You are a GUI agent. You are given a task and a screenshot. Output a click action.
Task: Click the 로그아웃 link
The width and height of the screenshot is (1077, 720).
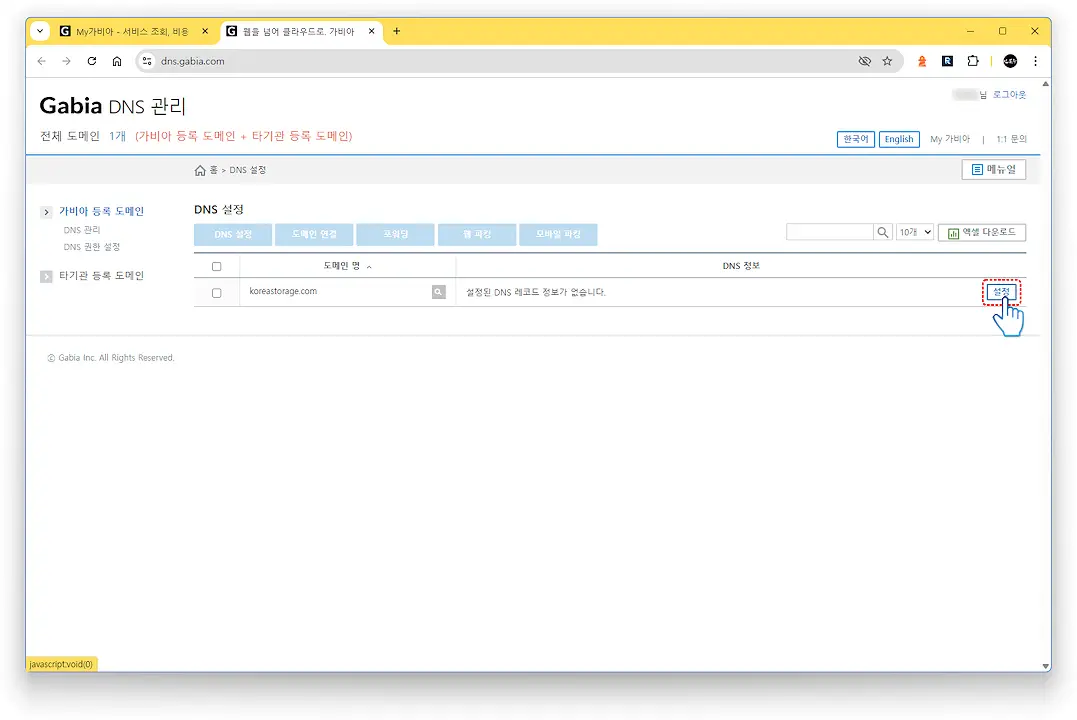coord(1009,95)
